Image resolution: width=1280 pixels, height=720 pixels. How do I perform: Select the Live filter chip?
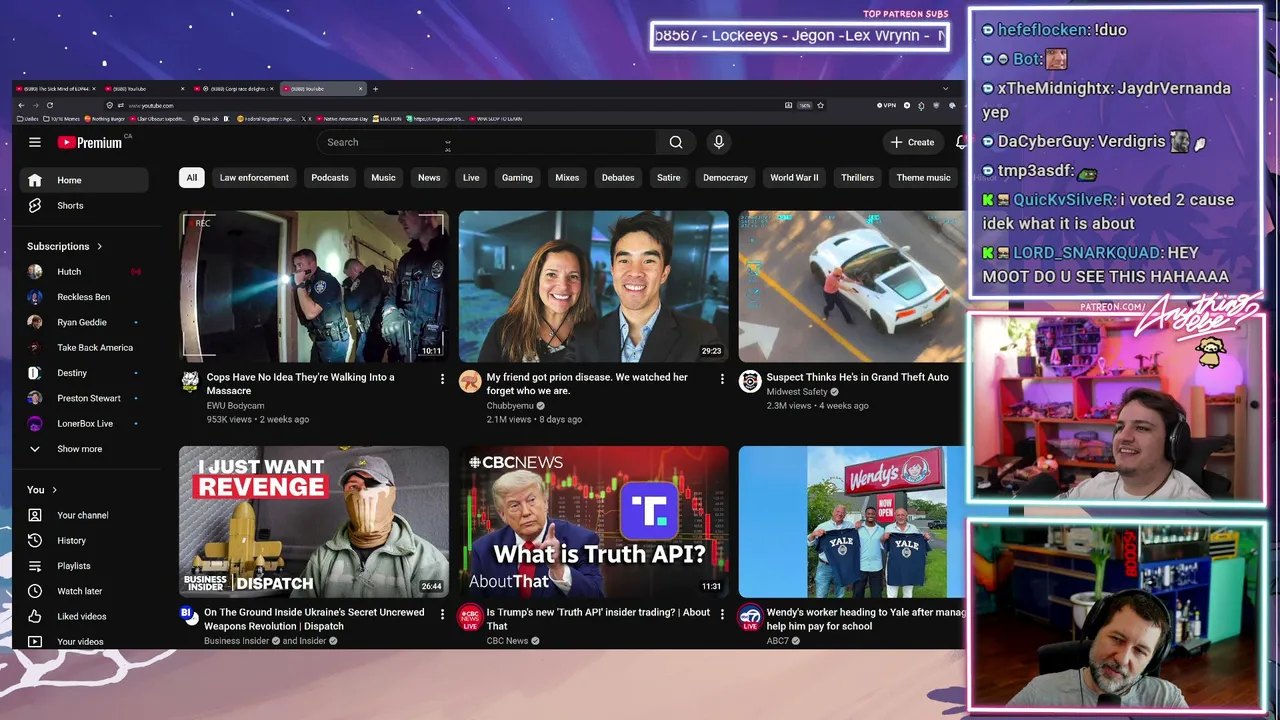(471, 178)
